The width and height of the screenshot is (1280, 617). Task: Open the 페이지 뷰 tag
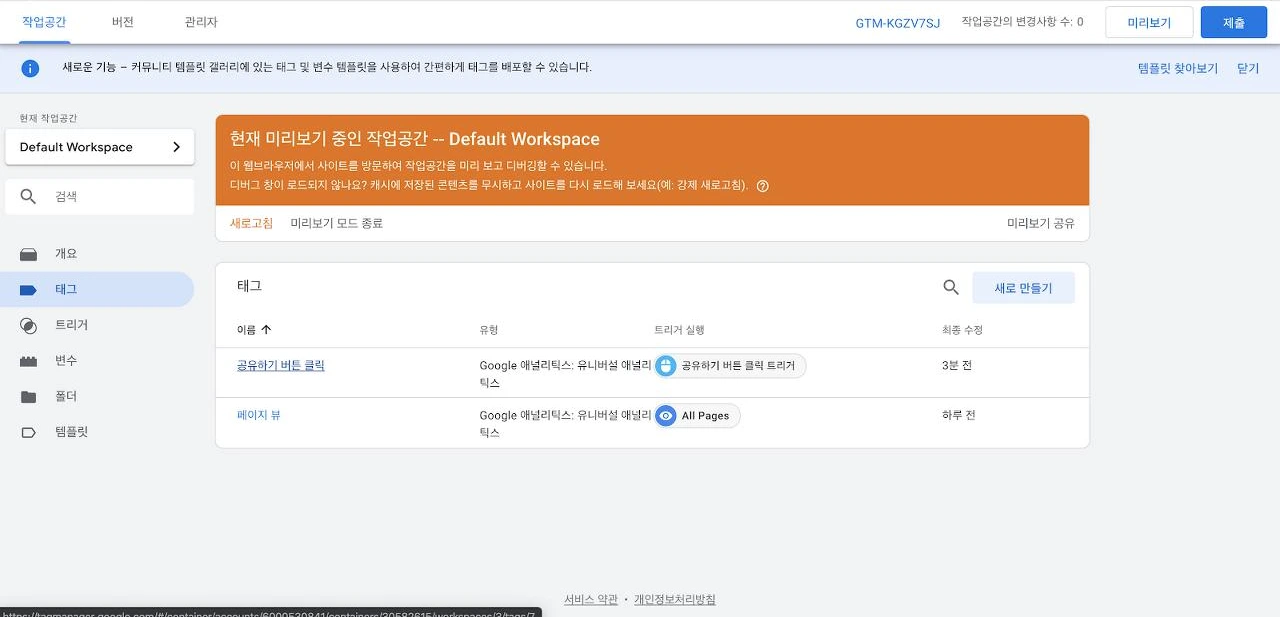pos(259,415)
